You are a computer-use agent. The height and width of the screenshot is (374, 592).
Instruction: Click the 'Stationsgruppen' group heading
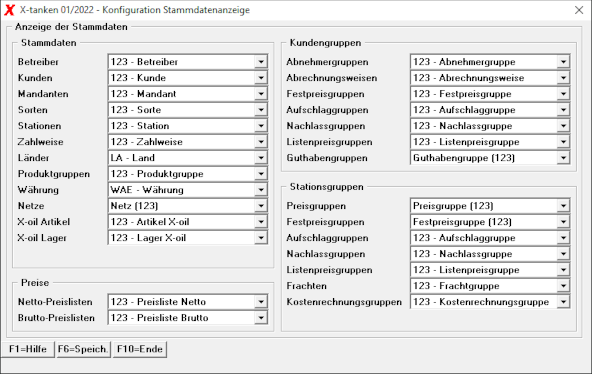pos(327,187)
